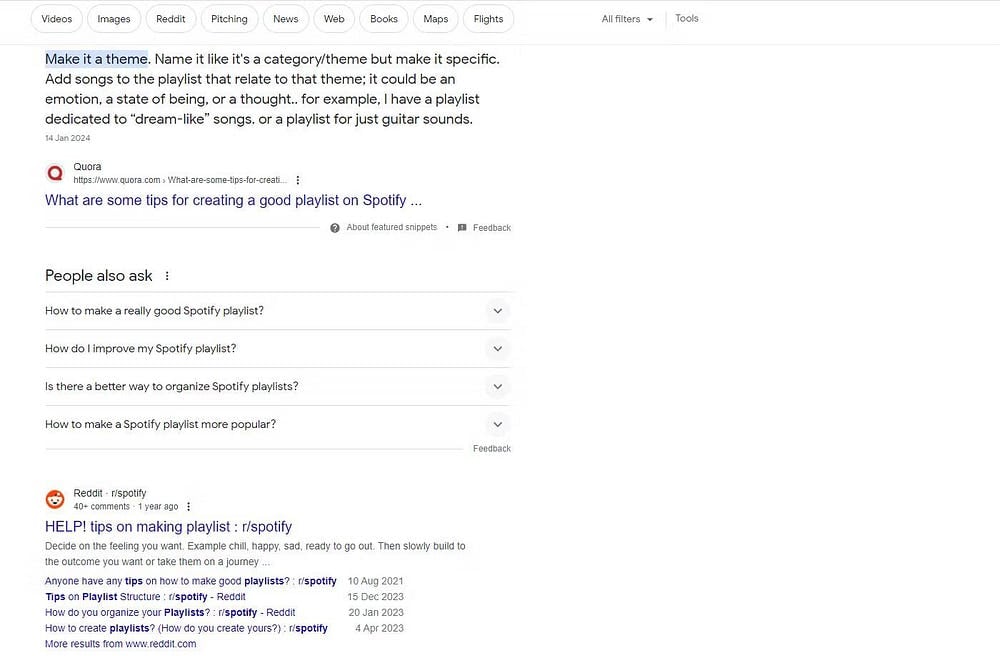
Task: Click Feedback link beside About featured snippets
Action: [492, 228]
